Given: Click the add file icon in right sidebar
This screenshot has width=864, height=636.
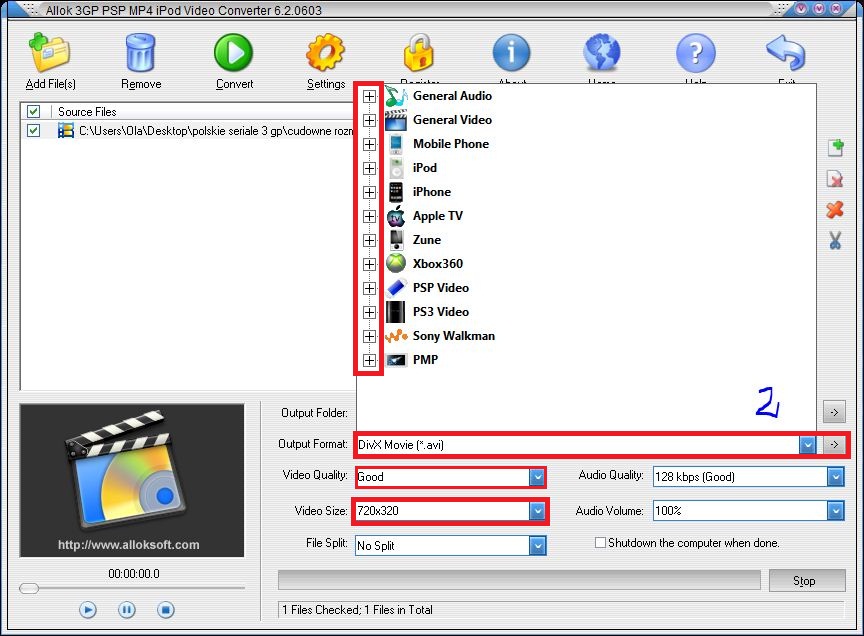Looking at the screenshot, I should (x=835, y=148).
